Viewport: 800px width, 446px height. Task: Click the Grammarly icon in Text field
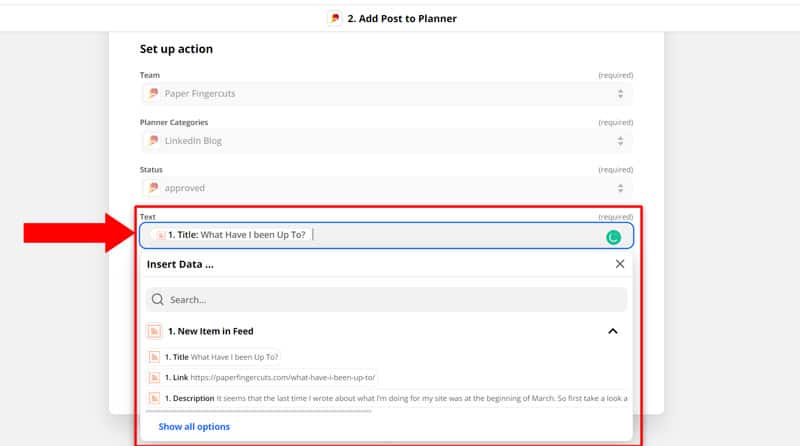pos(613,237)
